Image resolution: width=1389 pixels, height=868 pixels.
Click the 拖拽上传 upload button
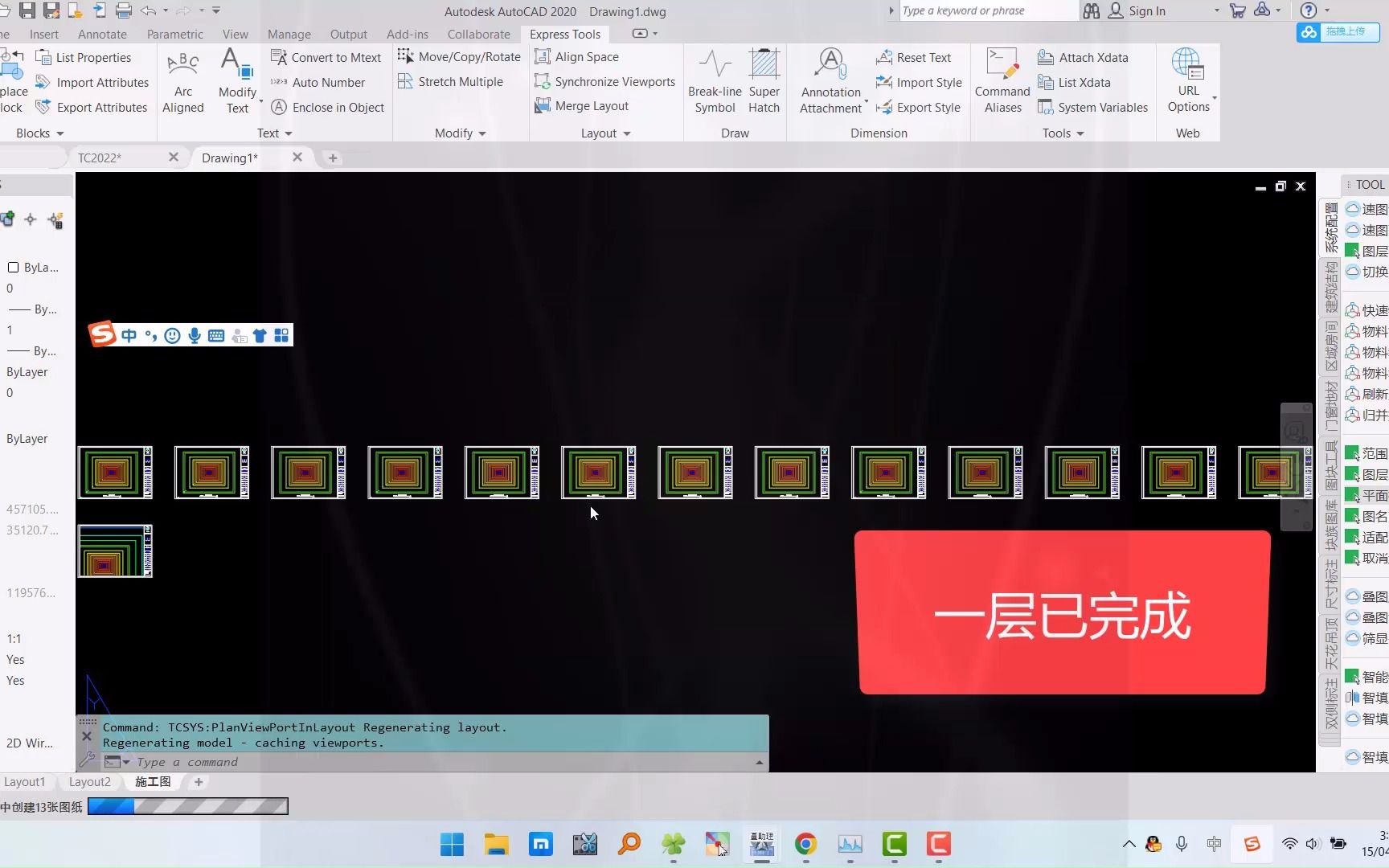(1337, 32)
